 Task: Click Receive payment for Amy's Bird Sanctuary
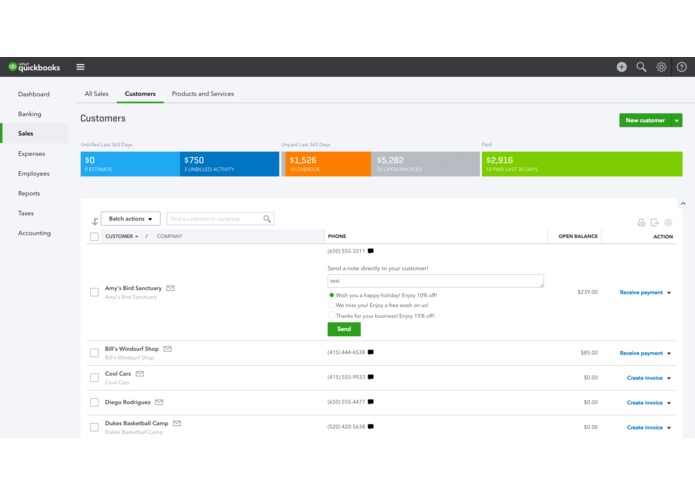641,292
